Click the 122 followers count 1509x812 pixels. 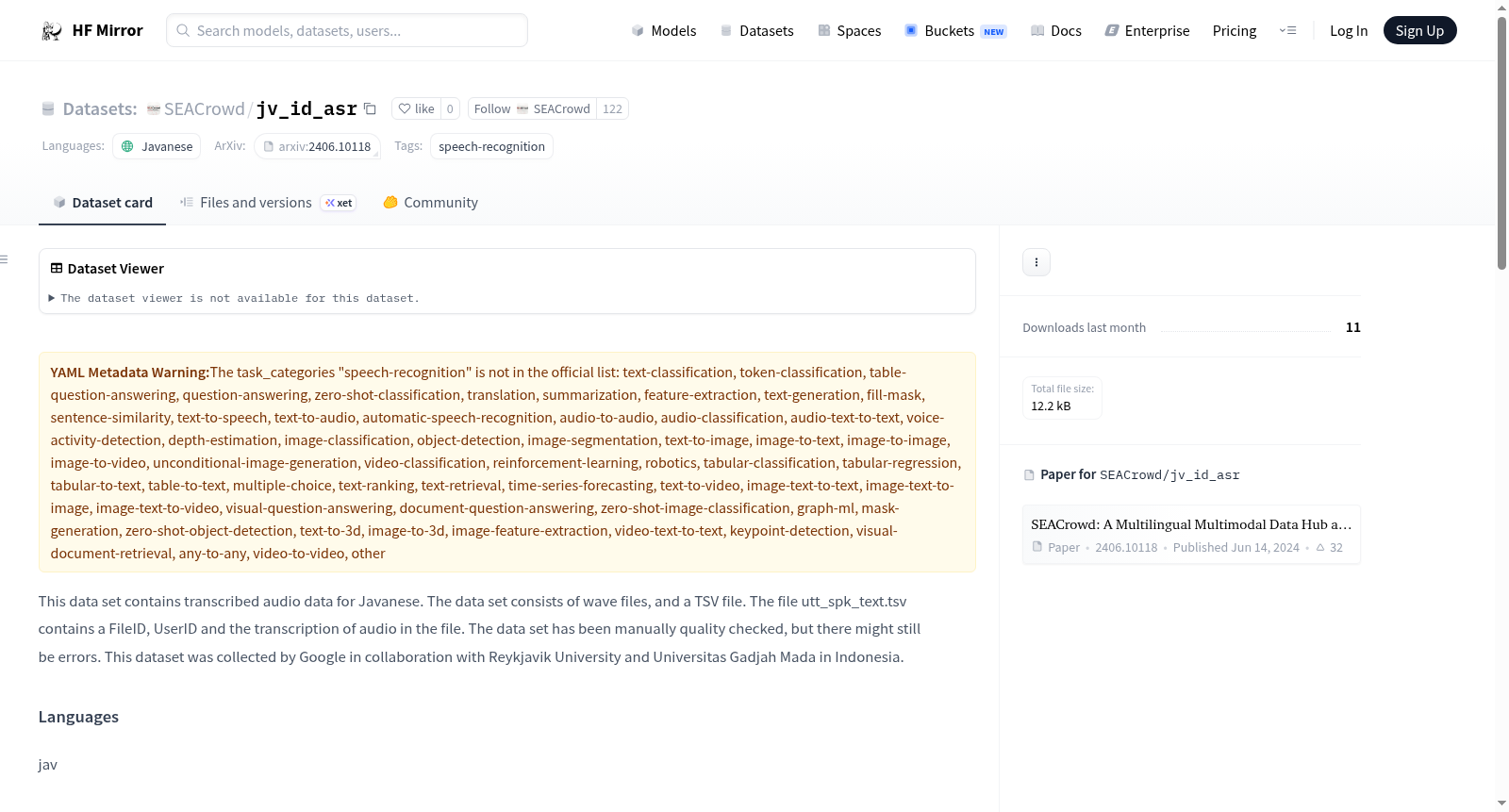[x=613, y=109]
